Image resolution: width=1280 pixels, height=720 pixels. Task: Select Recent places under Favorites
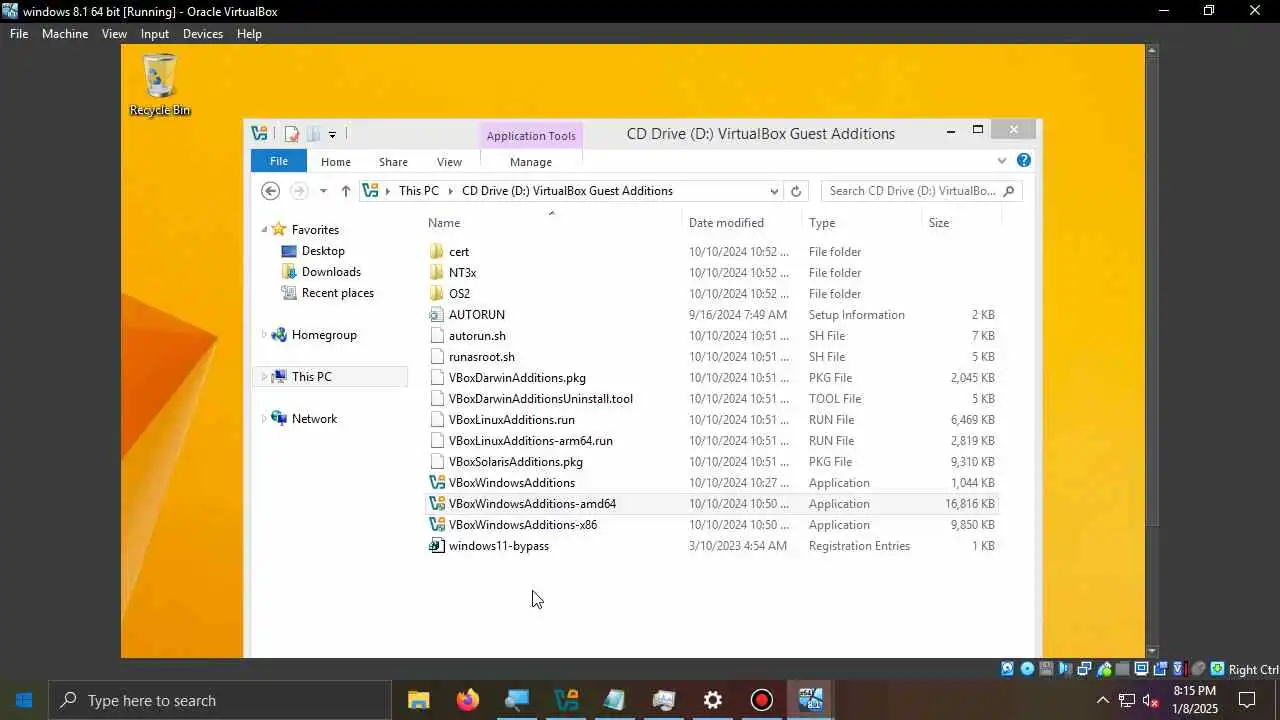coord(337,293)
